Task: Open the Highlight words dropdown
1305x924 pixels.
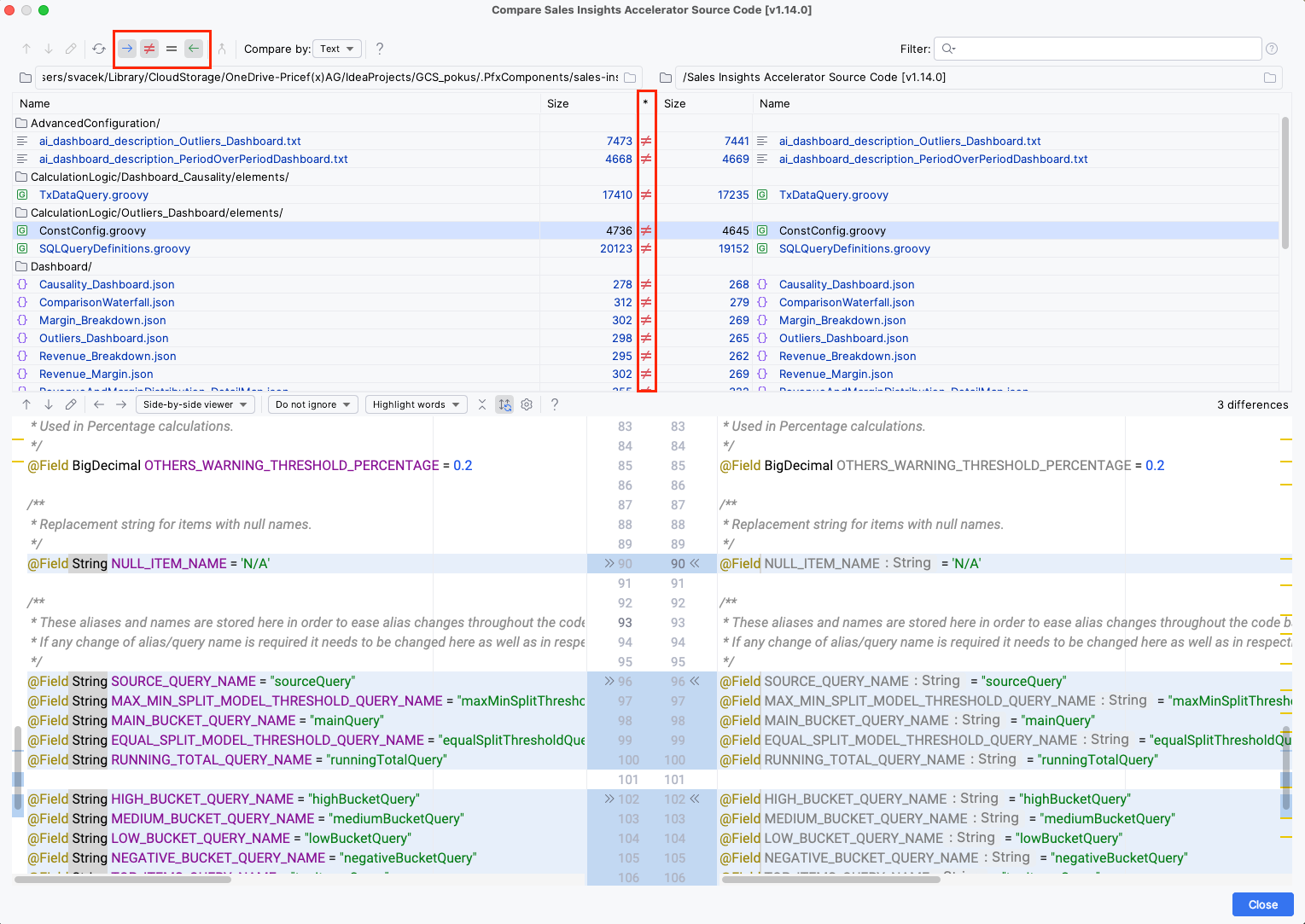Action: (x=416, y=404)
